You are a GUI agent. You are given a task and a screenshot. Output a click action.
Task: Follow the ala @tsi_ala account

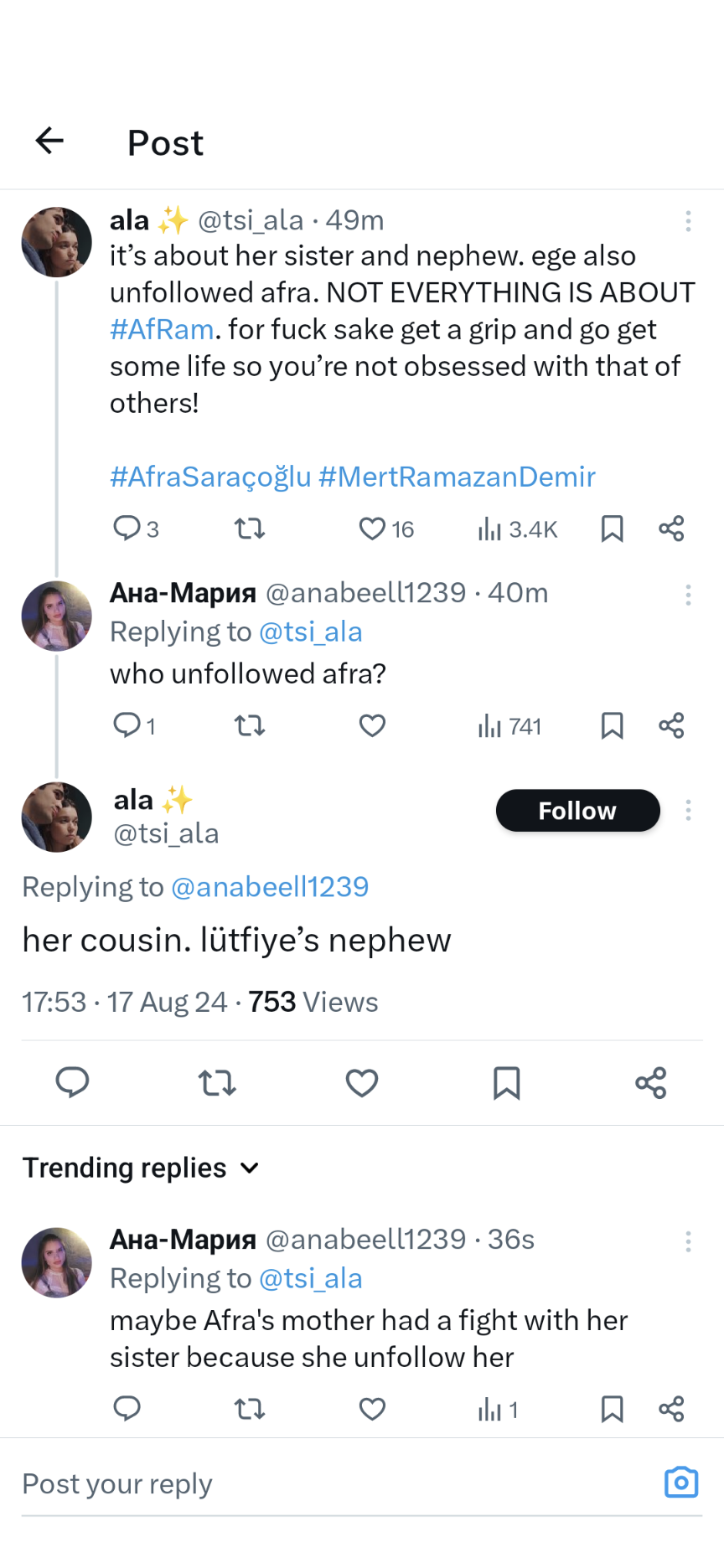tap(577, 810)
